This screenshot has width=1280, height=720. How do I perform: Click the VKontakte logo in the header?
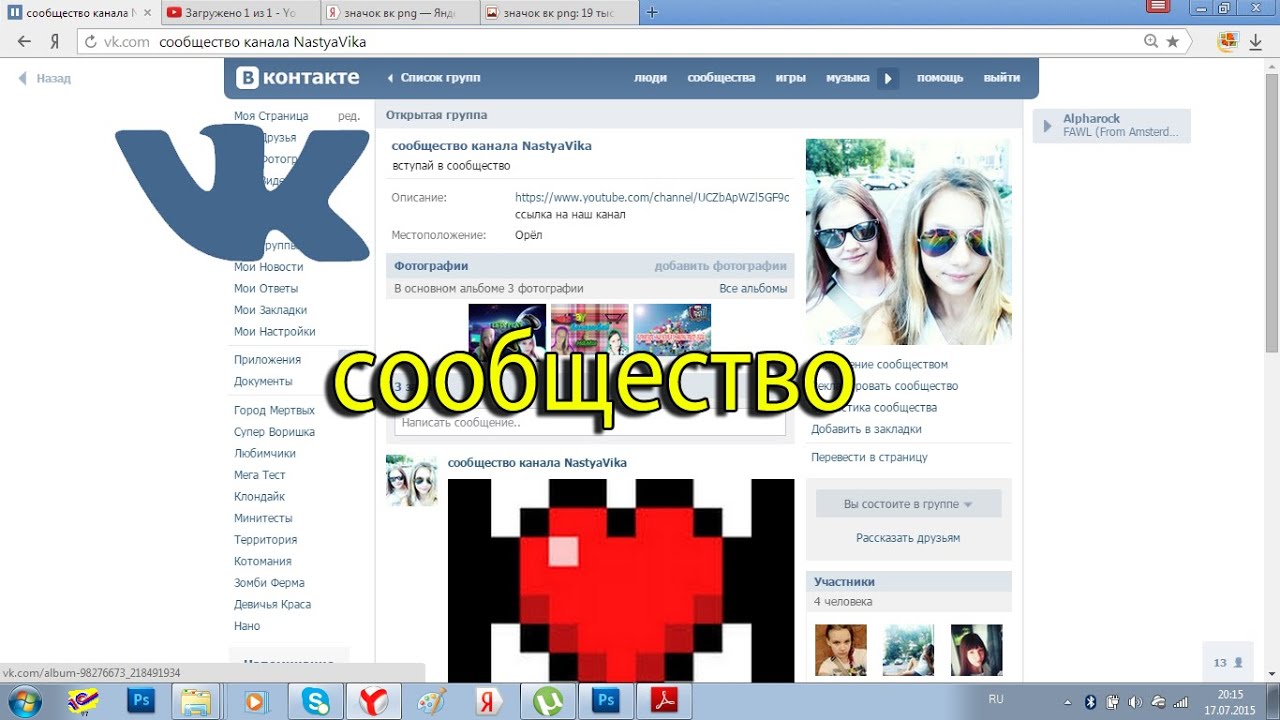tap(297, 78)
